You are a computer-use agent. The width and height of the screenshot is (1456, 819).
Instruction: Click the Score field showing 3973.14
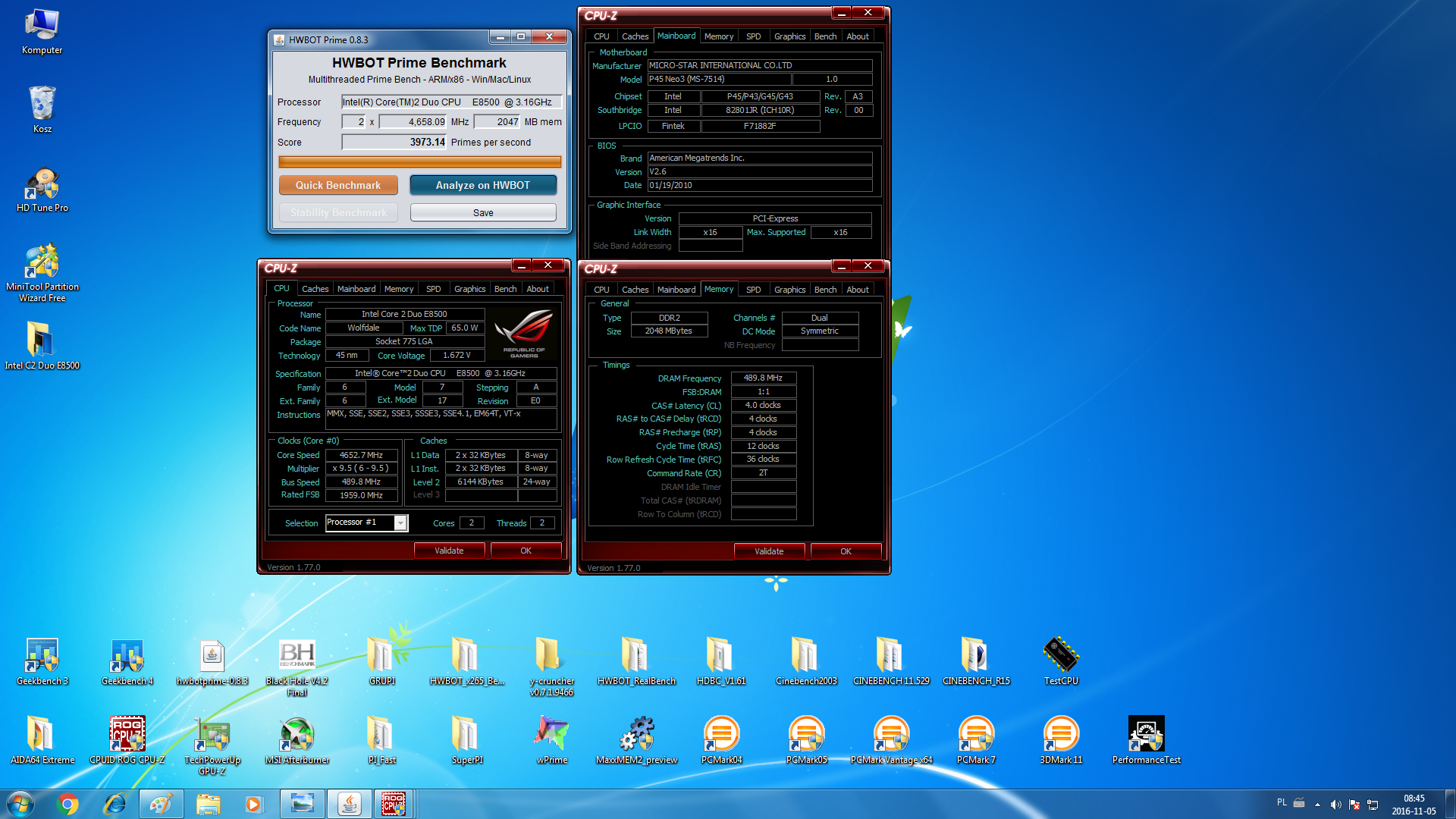[394, 142]
